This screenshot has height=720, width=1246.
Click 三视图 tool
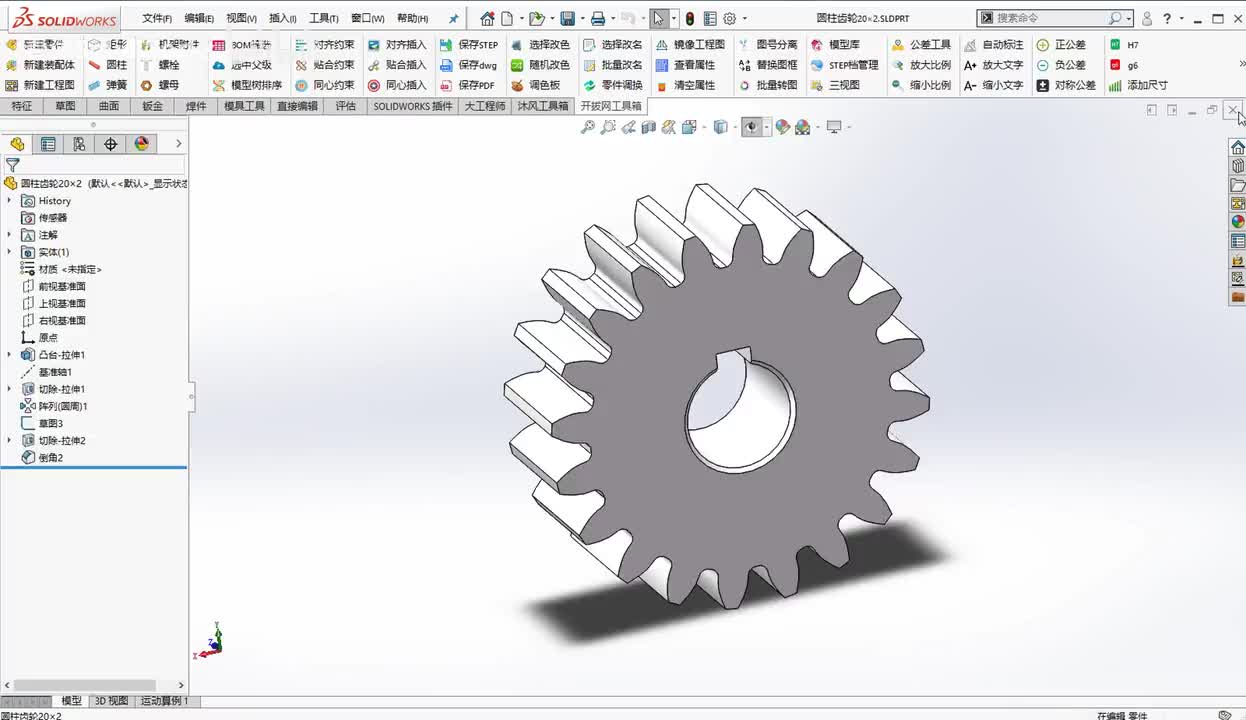click(x=835, y=85)
